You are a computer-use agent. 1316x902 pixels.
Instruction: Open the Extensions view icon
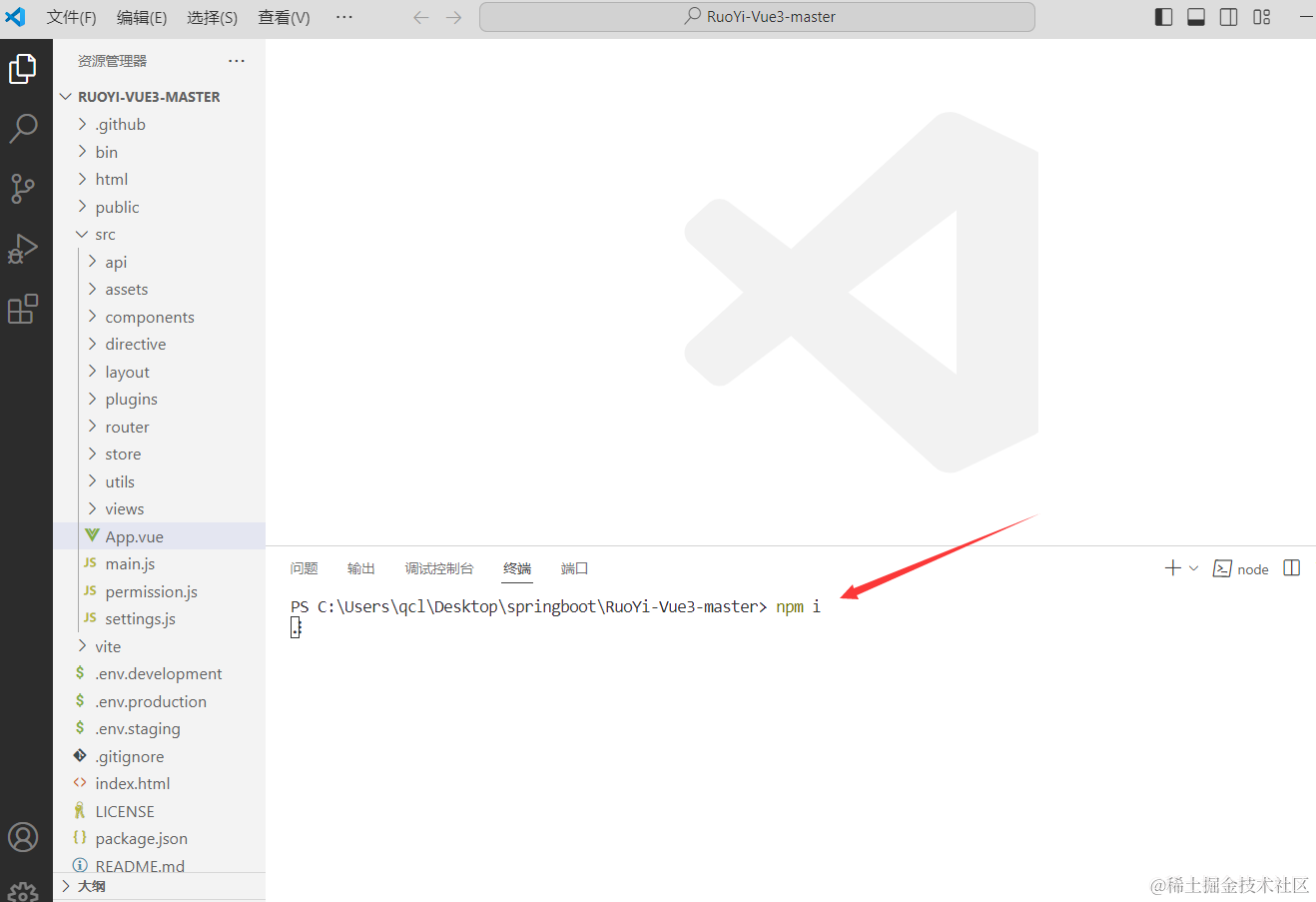pos(23,310)
